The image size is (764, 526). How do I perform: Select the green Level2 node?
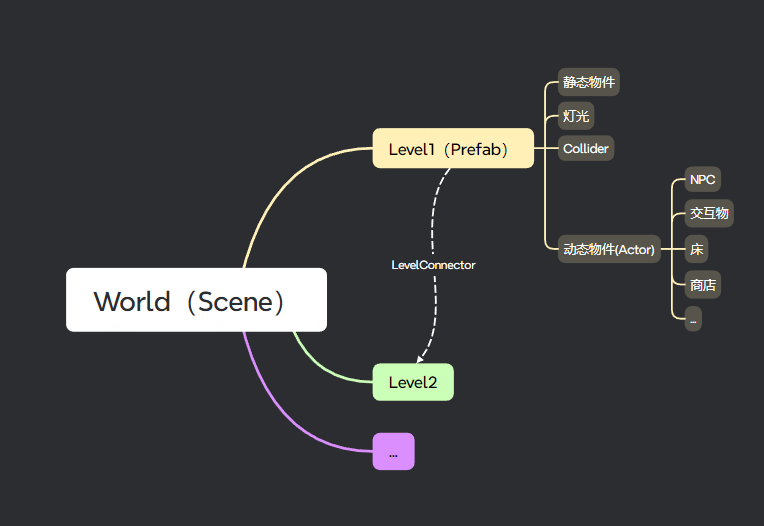tap(413, 382)
